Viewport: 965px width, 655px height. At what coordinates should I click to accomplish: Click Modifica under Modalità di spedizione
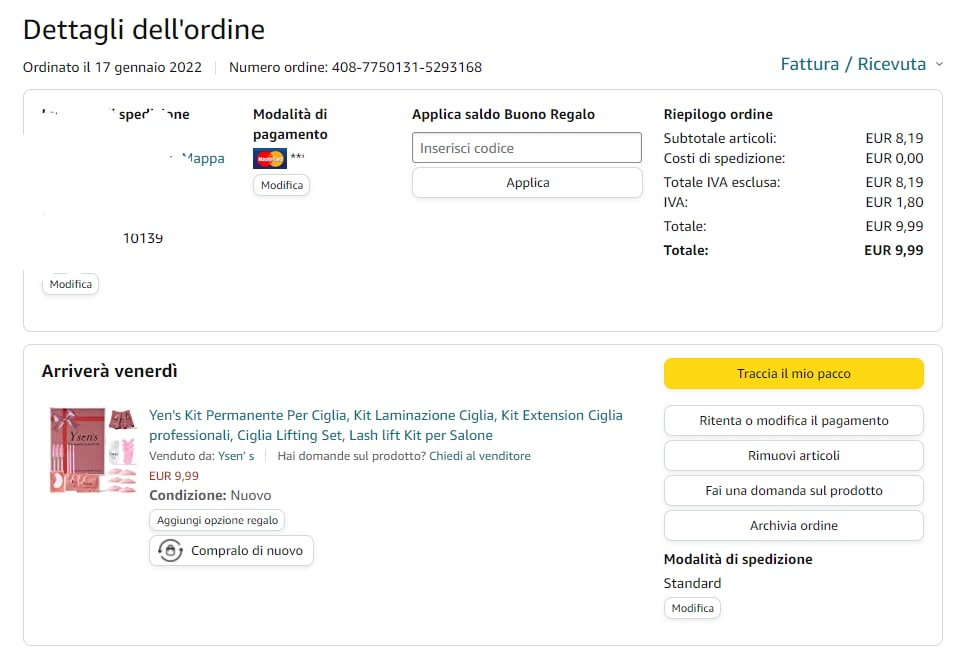point(692,608)
